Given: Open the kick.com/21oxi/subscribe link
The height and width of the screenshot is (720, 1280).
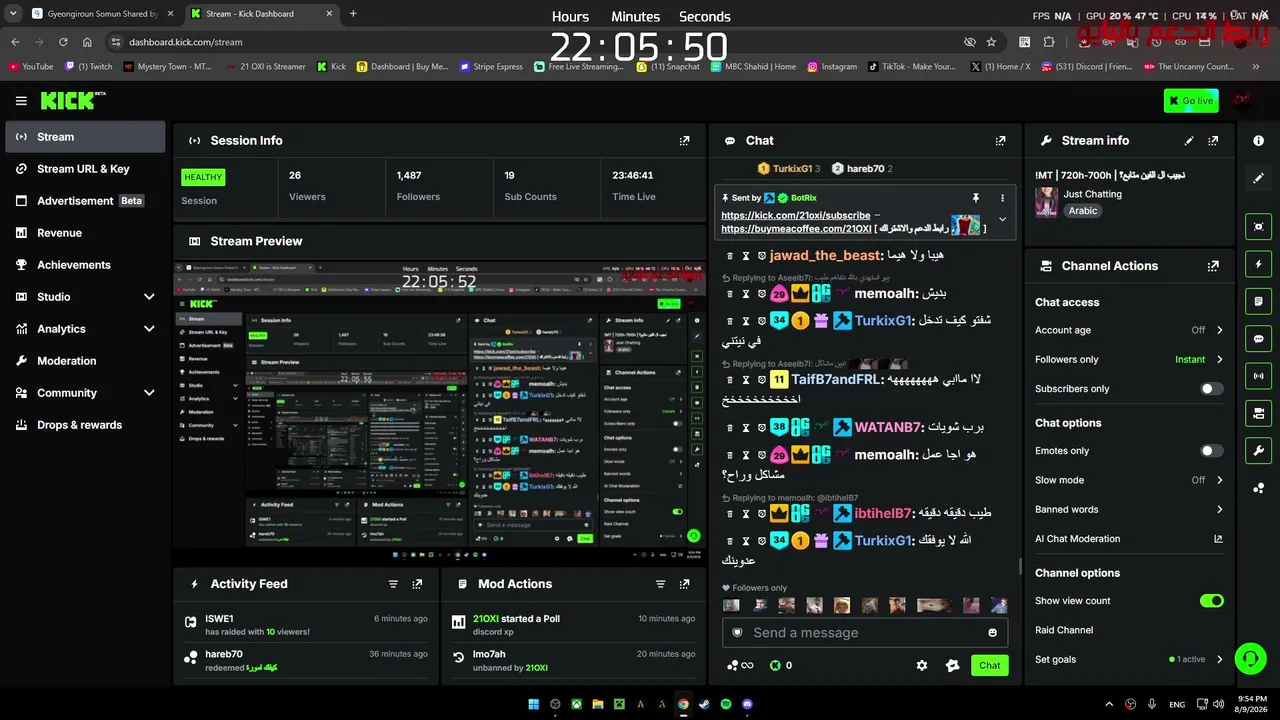Looking at the screenshot, I should [x=795, y=215].
